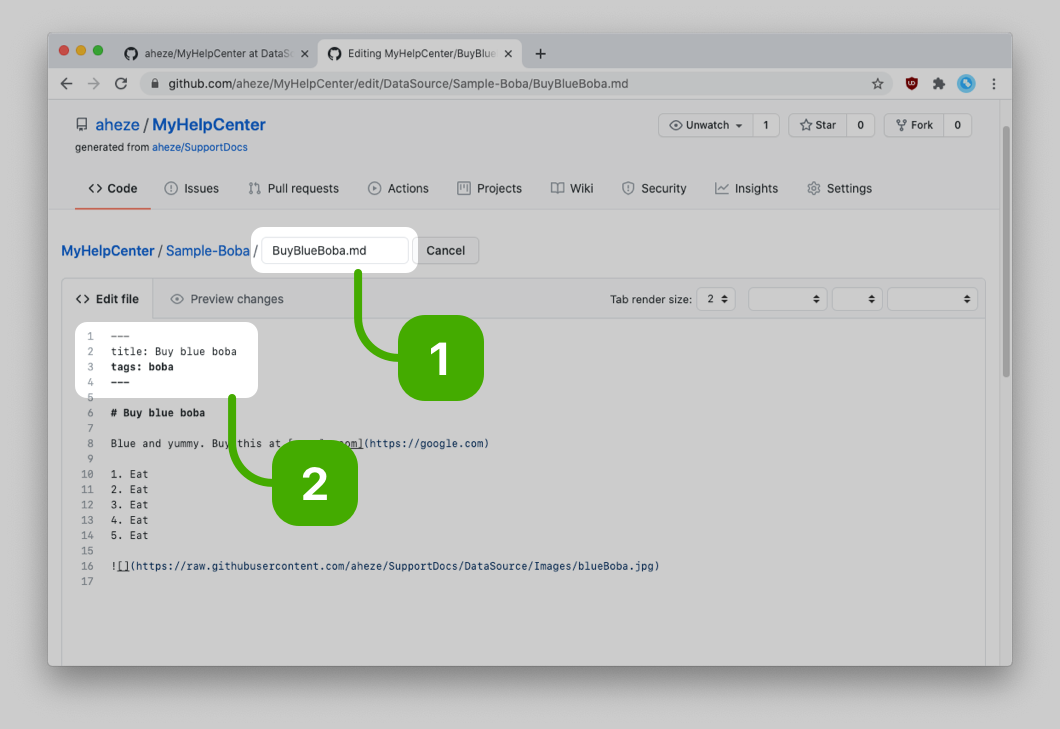Open the Issues tab

(x=191, y=189)
